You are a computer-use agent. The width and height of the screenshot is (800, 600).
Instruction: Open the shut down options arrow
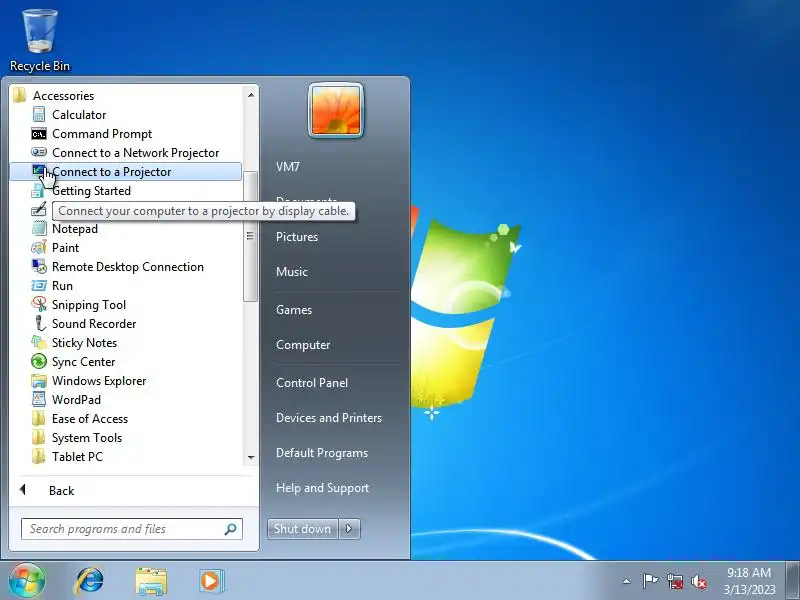[x=349, y=529]
